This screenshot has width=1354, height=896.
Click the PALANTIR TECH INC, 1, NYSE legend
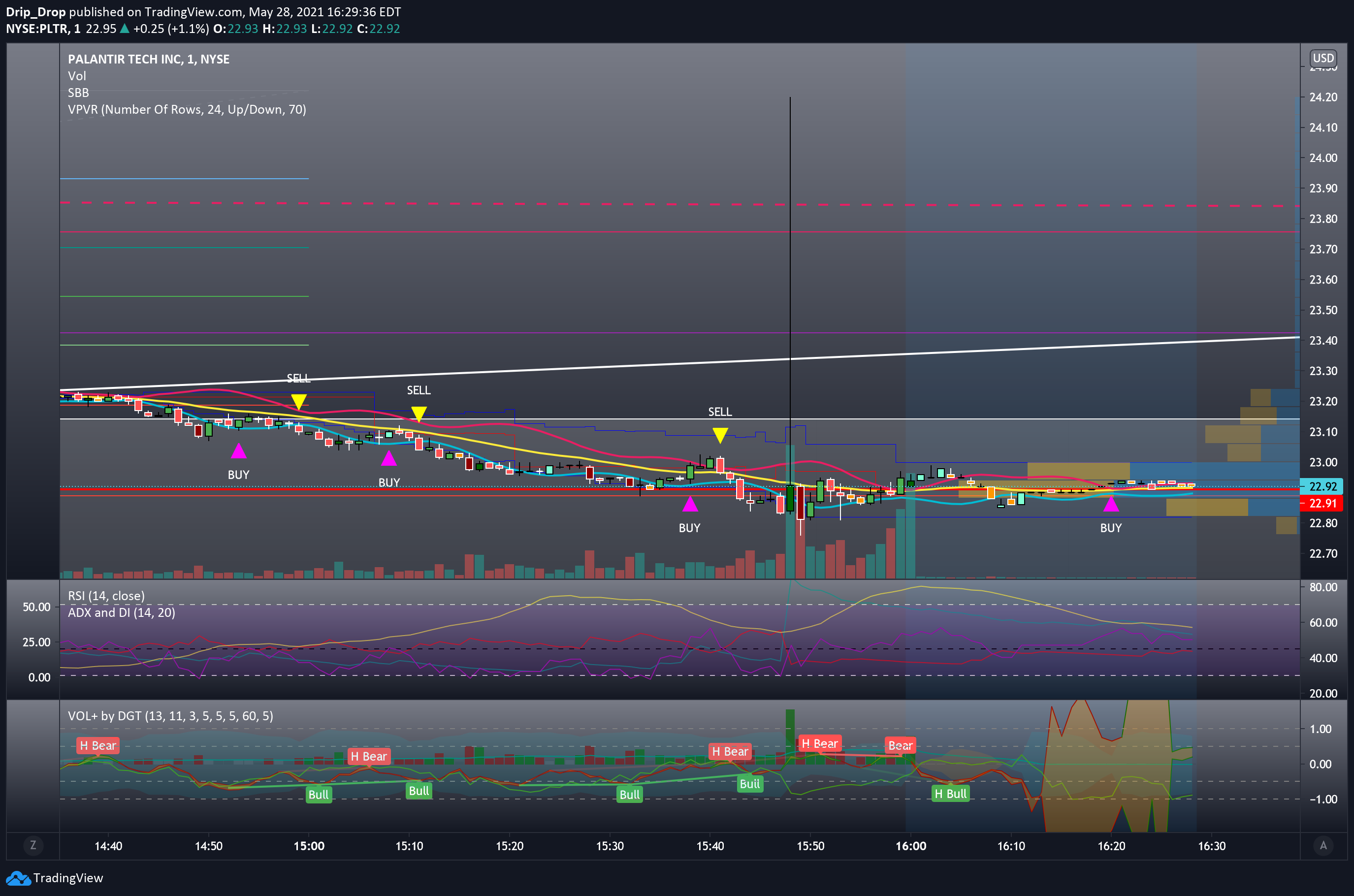pos(149,60)
